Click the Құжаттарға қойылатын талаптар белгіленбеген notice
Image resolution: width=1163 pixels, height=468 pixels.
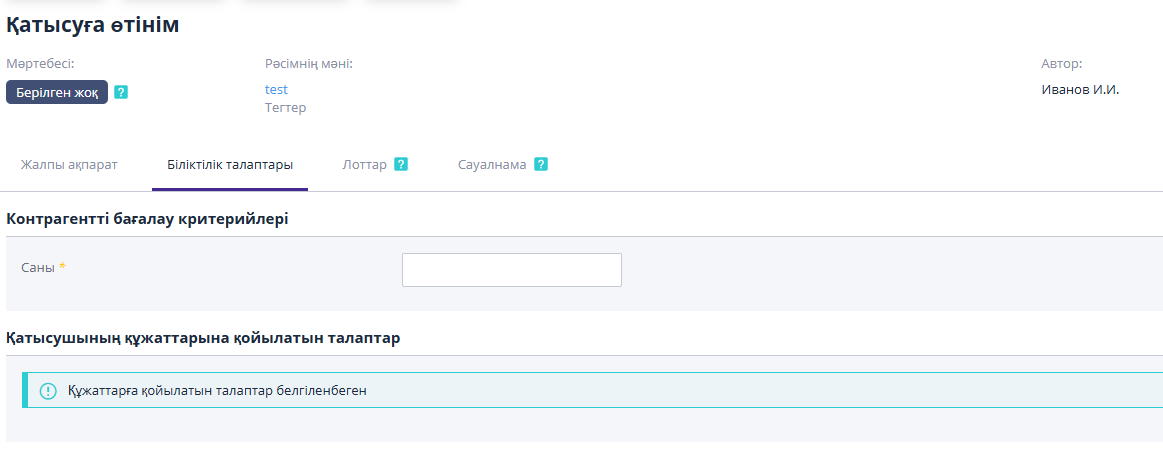[x=217, y=391]
